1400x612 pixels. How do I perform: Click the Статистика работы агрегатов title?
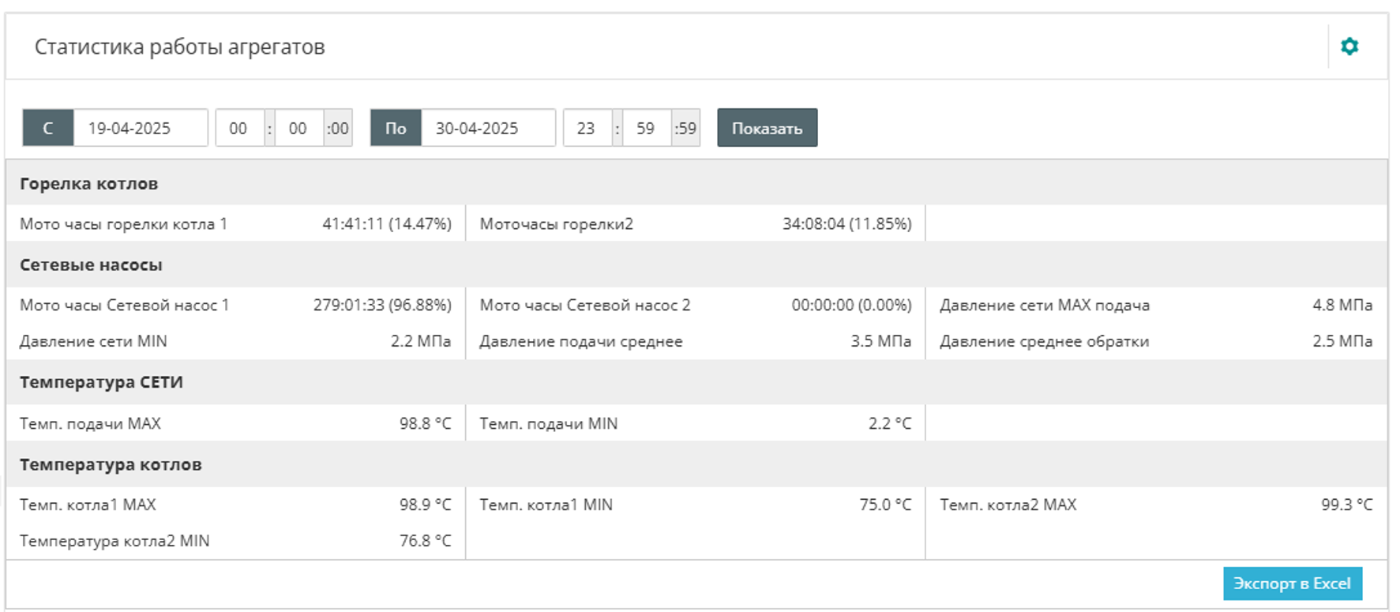(180, 47)
